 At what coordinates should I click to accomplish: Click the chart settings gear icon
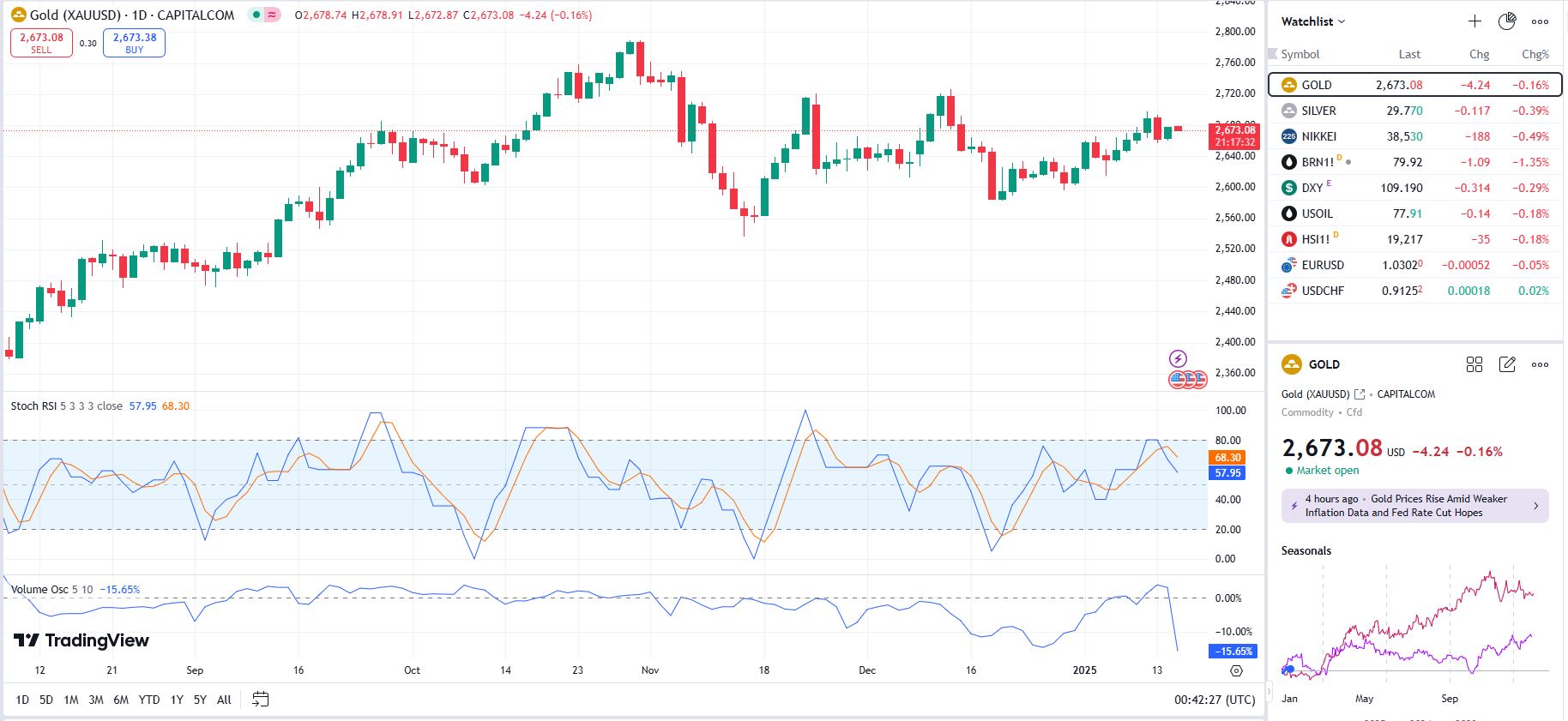1236,670
